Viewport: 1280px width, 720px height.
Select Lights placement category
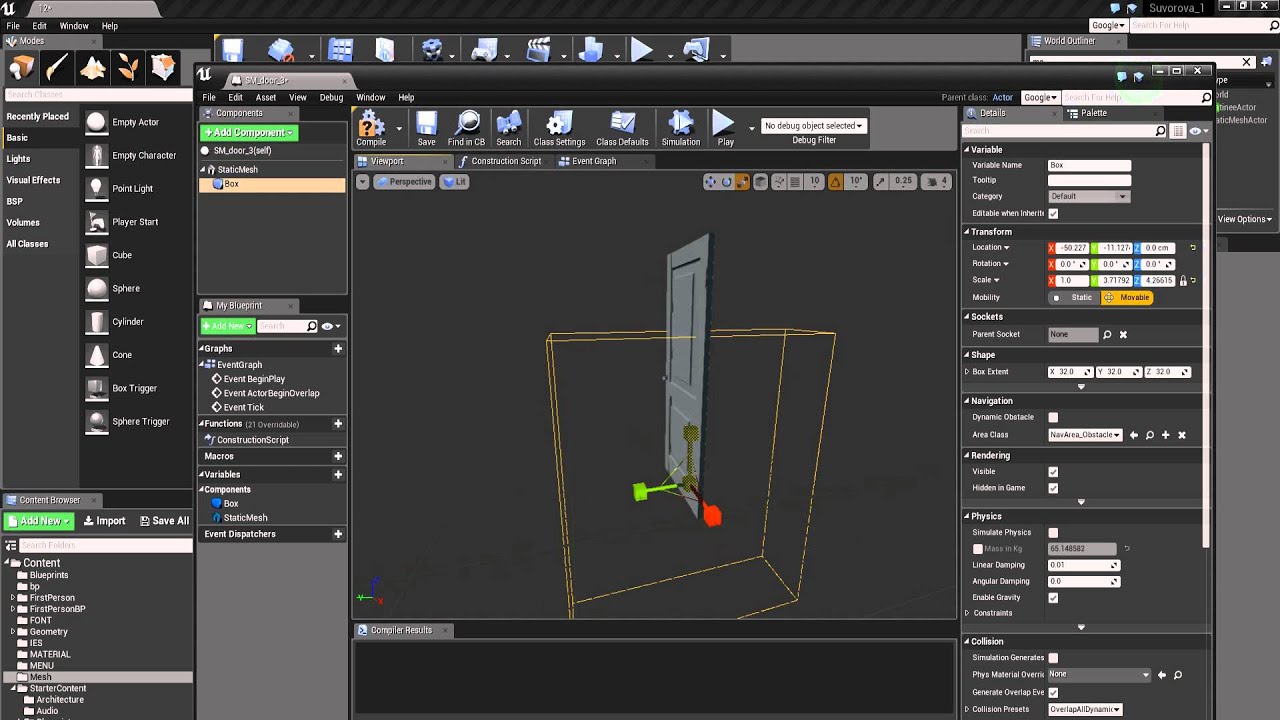pyautogui.click(x=18, y=159)
